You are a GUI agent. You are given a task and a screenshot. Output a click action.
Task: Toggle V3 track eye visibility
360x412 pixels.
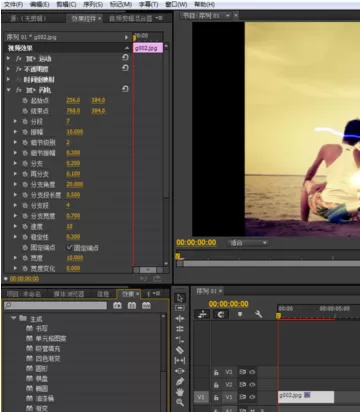point(253,372)
